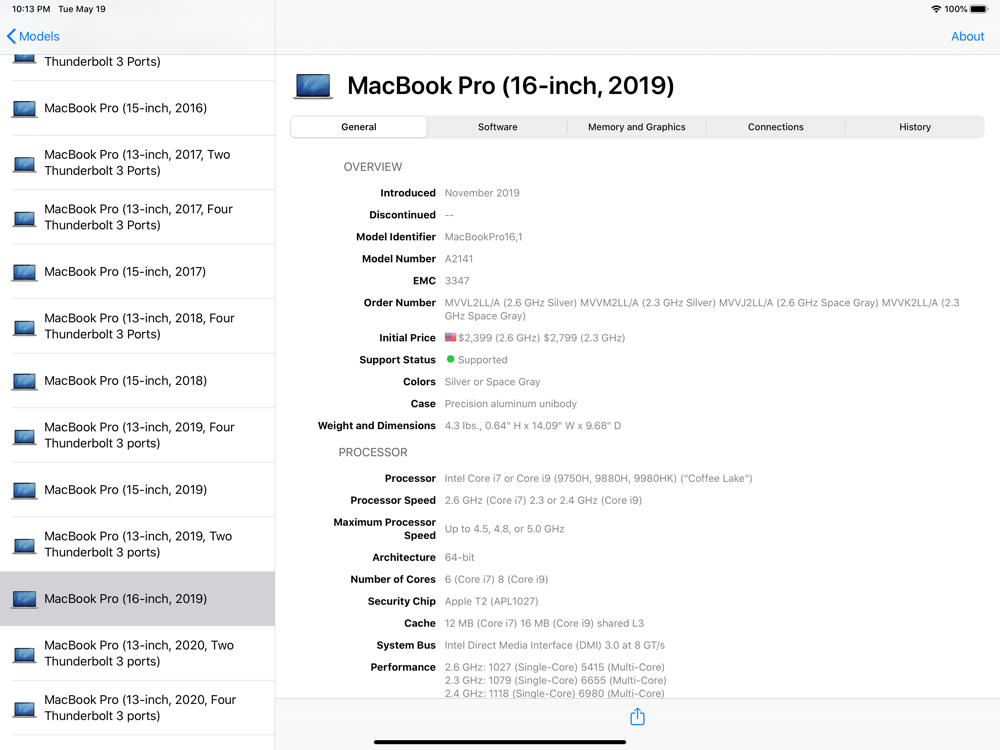The height and width of the screenshot is (750, 1000).
Task: Click the MacBook Pro (16-inch, 2019) heading
Action: (x=510, y=85)
